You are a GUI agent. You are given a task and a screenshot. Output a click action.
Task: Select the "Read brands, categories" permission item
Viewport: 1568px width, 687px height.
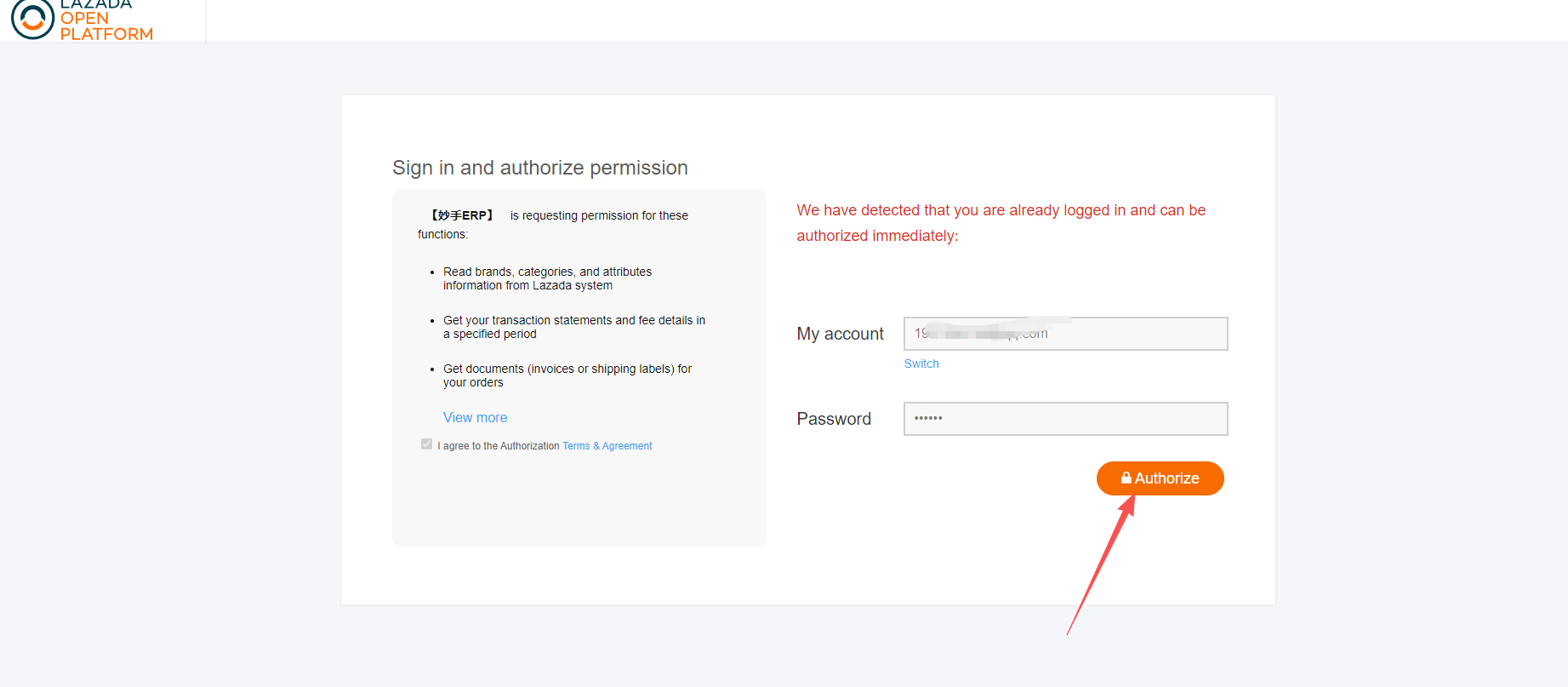(x=547, y=278)
